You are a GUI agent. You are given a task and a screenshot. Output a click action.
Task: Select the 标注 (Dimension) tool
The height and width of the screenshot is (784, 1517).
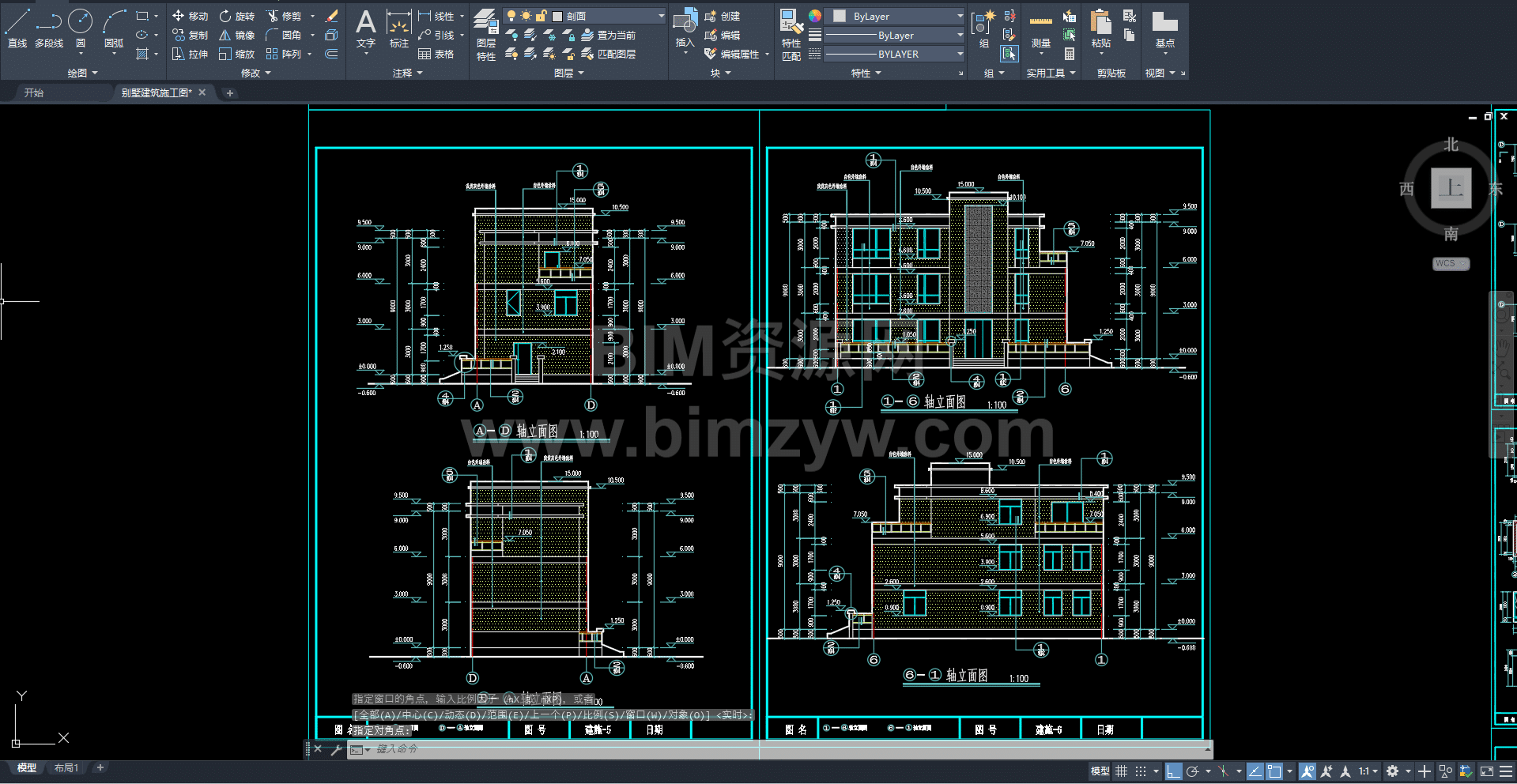[x=398, y=28]
